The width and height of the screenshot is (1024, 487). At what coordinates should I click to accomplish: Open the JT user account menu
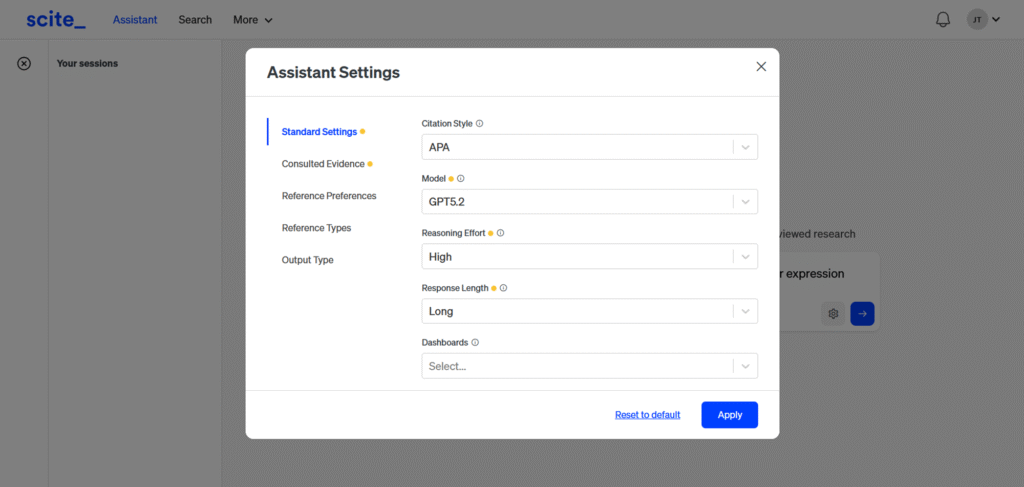click(x=983, y=20)
